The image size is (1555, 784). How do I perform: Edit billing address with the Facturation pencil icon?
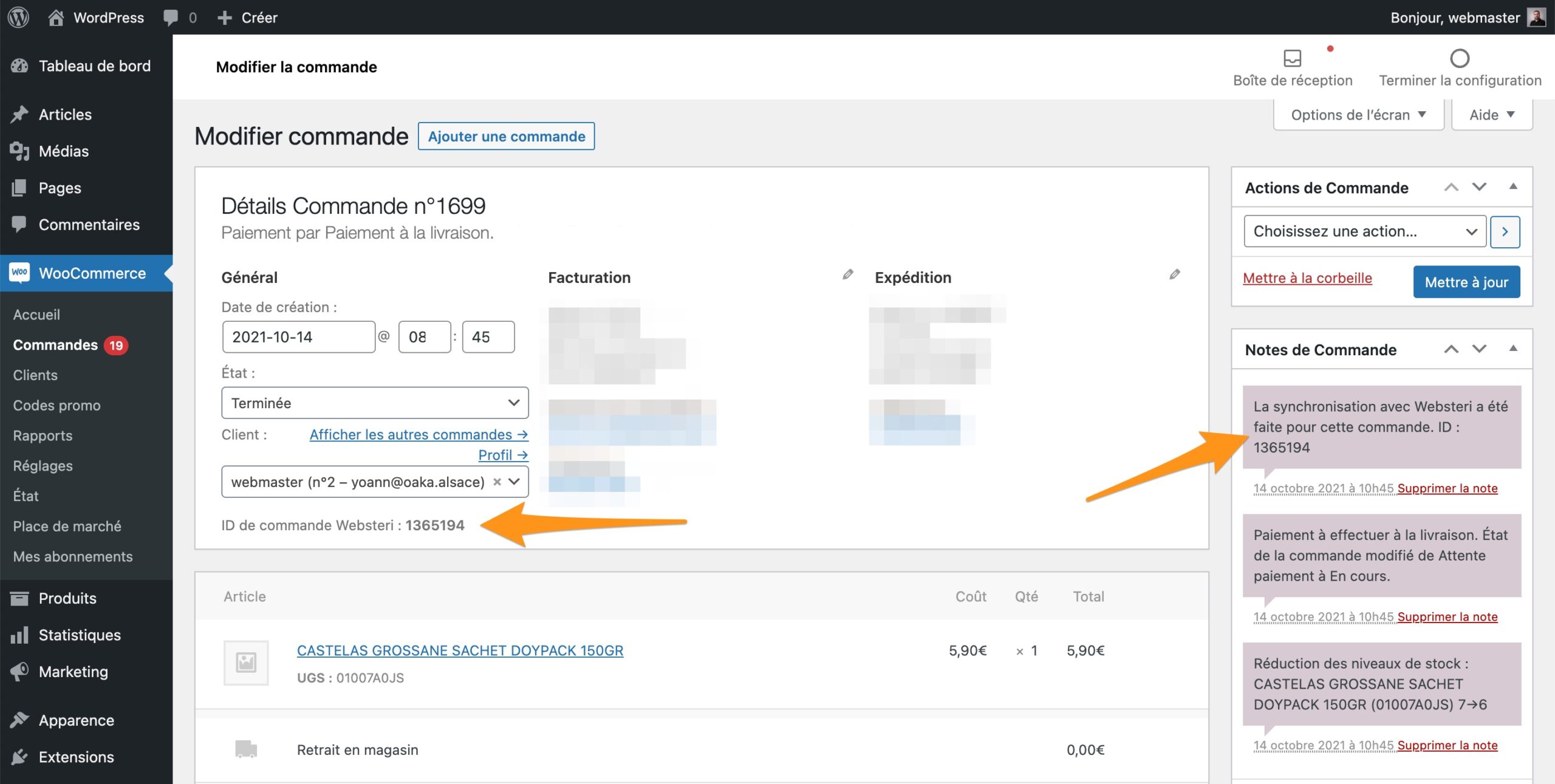tap(847, 275)
